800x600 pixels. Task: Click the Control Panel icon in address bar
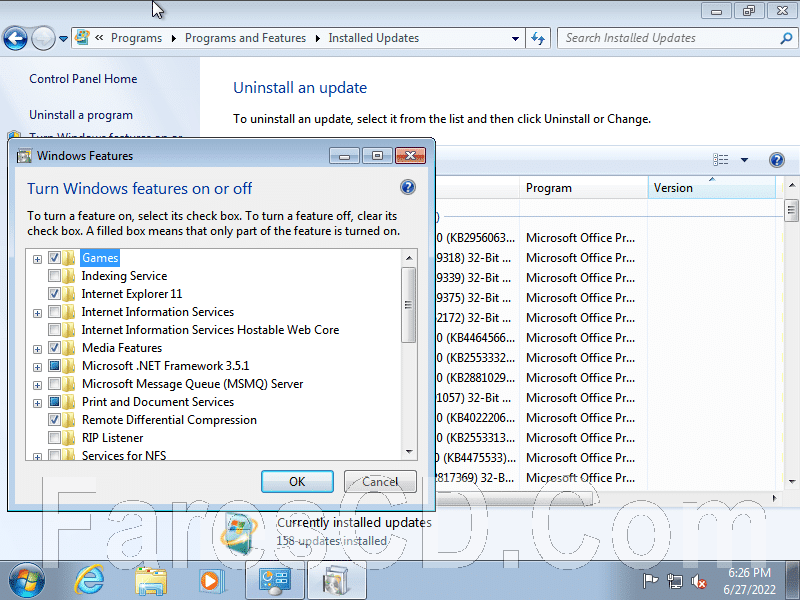pyautogui.click(x=82, y=38)
